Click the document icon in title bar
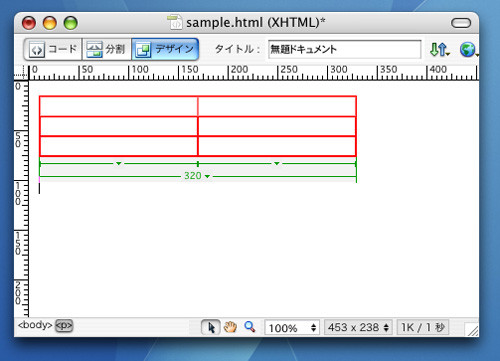 click(x=175, y=22)
